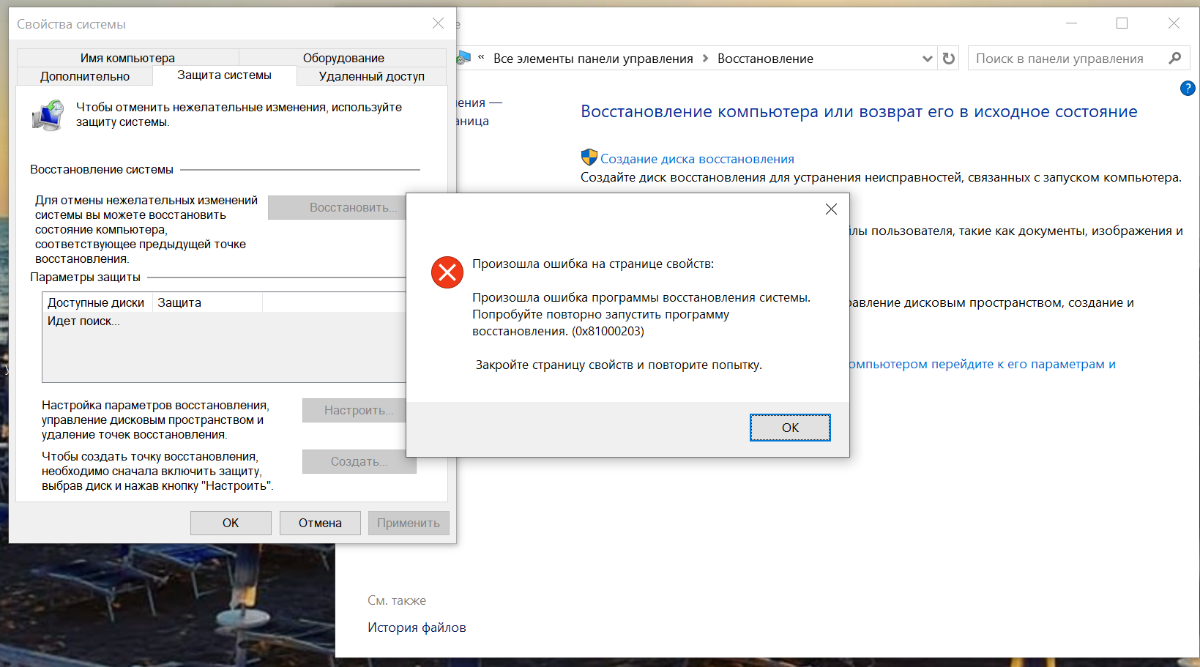Viewport: 1200px width, 667px height.
Task: Click the Защита column header
Action: [x=207, y=302]
